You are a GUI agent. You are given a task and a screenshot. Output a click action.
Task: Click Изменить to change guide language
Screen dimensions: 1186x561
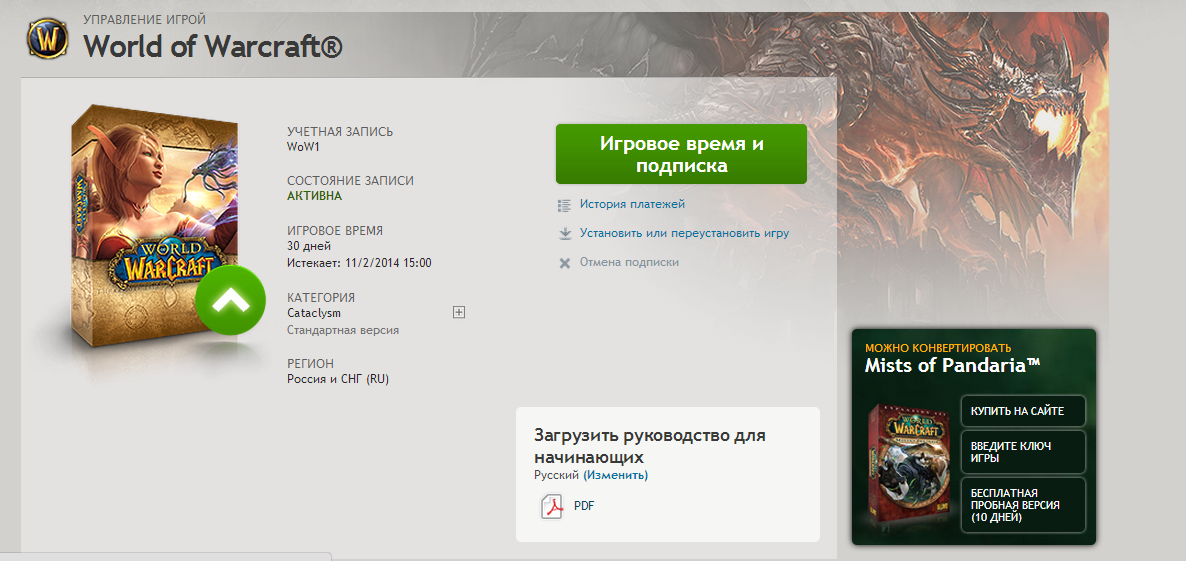[x=615, y=476]
